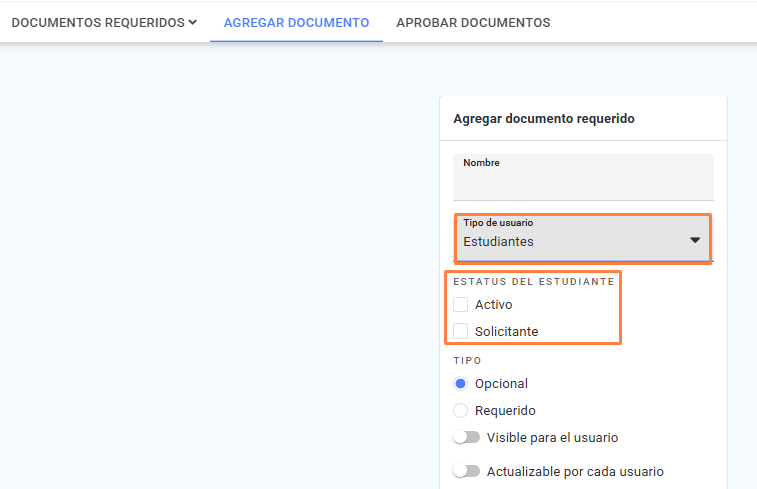Turn on Actualizable por cada usuario switch

[x=466, y=471]
